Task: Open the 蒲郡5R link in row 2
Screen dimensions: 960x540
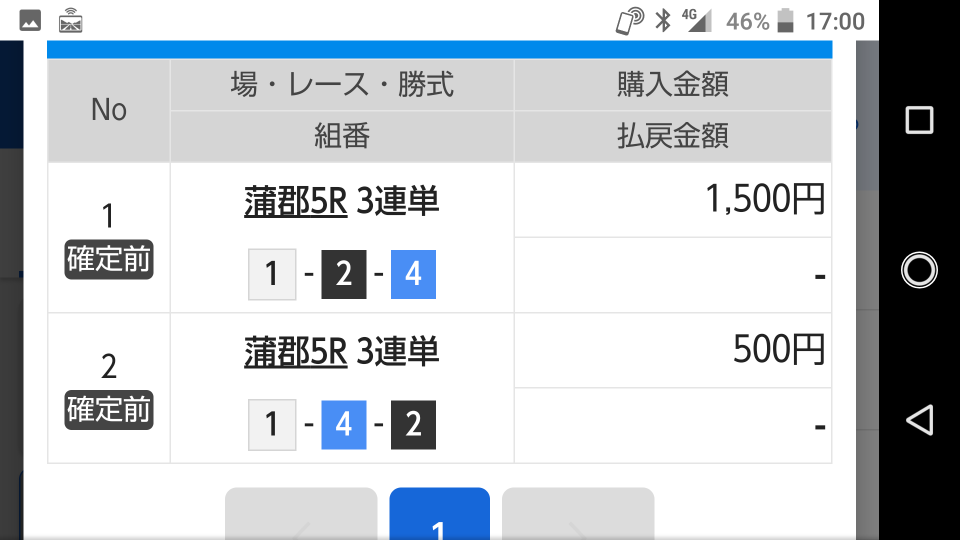Action: click(x=296, y=351)
